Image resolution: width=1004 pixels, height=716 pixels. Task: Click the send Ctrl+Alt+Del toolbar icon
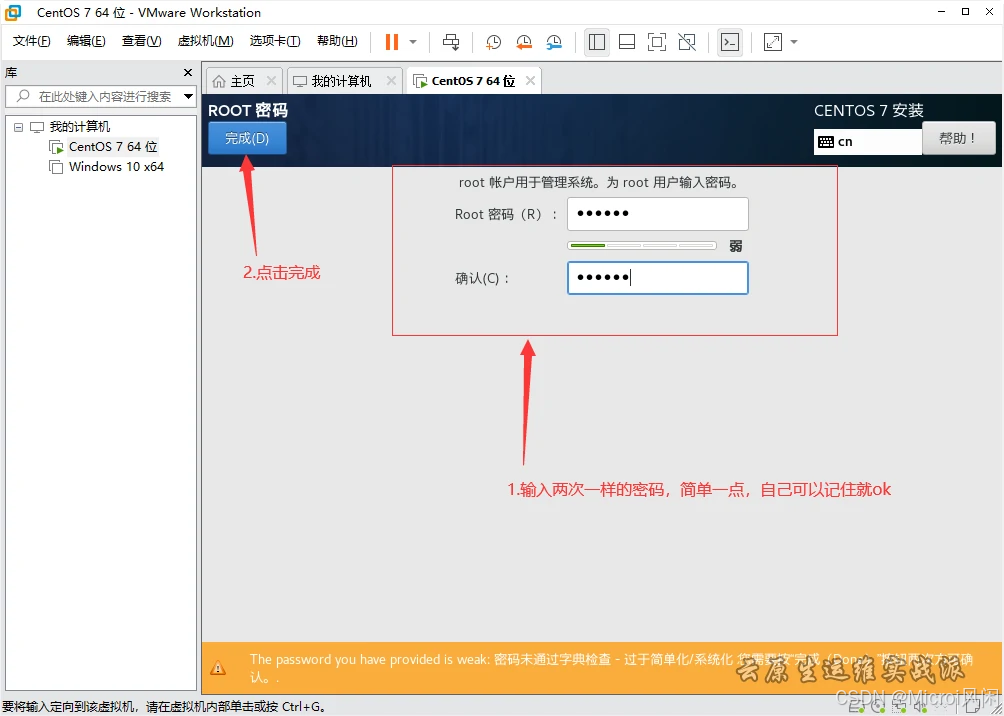point(451,42)
